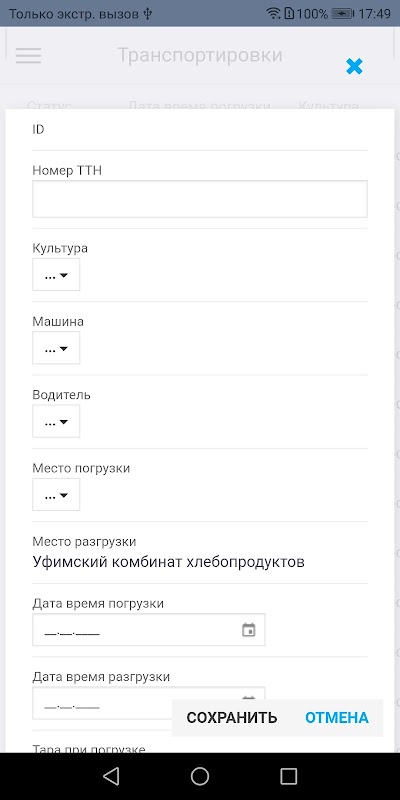Close the dialog with blue X icon
The height and width of the screenshot is (800, 400).
(x=354, y=66)
